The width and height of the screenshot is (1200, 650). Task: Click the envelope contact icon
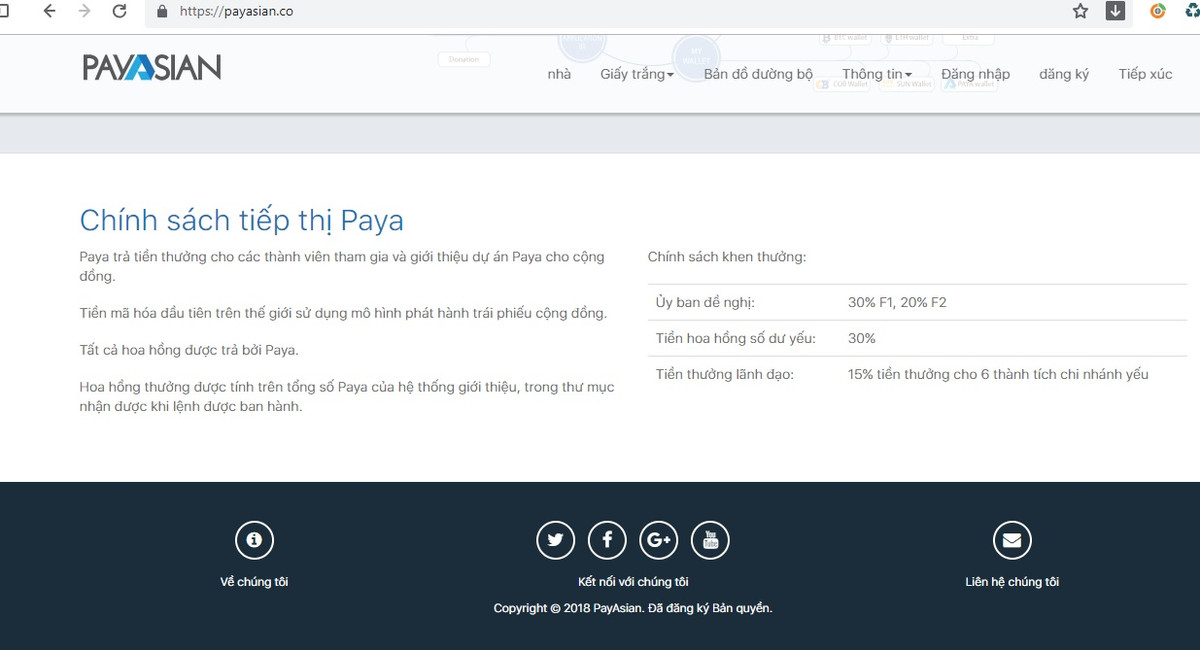[1012, 540]
